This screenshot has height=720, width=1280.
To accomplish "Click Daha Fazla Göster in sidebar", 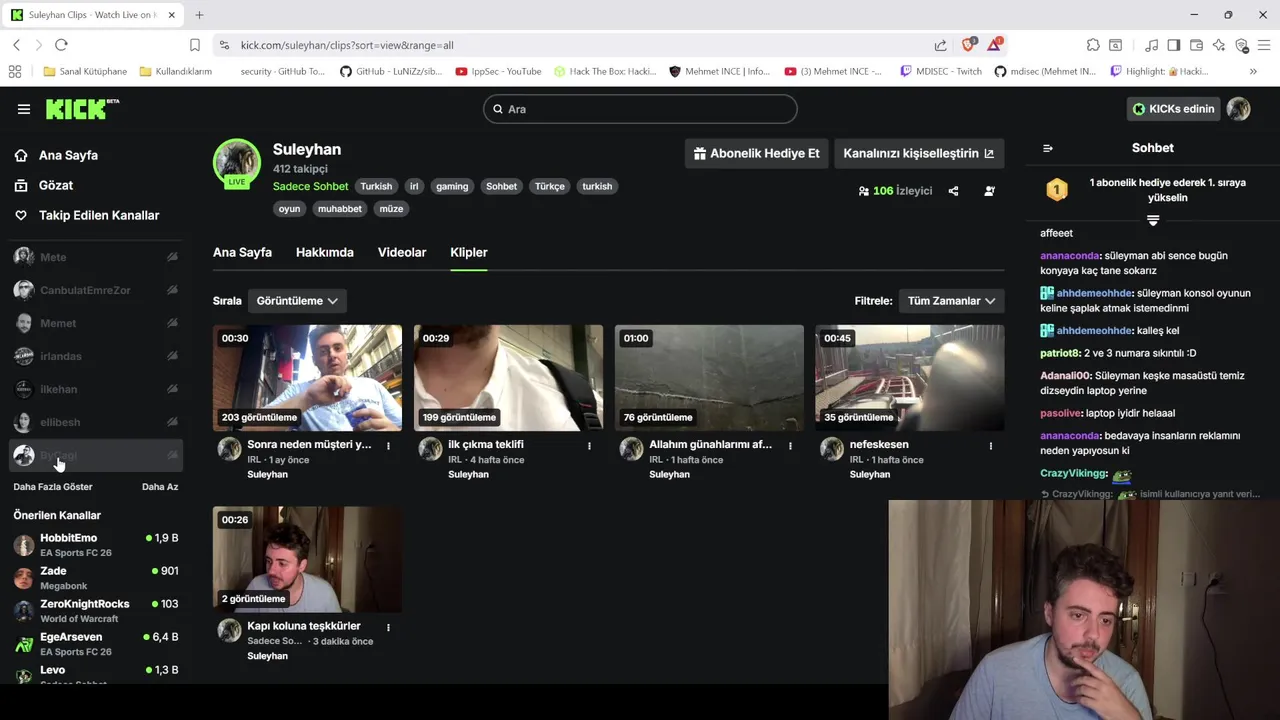I will (x=52, y=487).
